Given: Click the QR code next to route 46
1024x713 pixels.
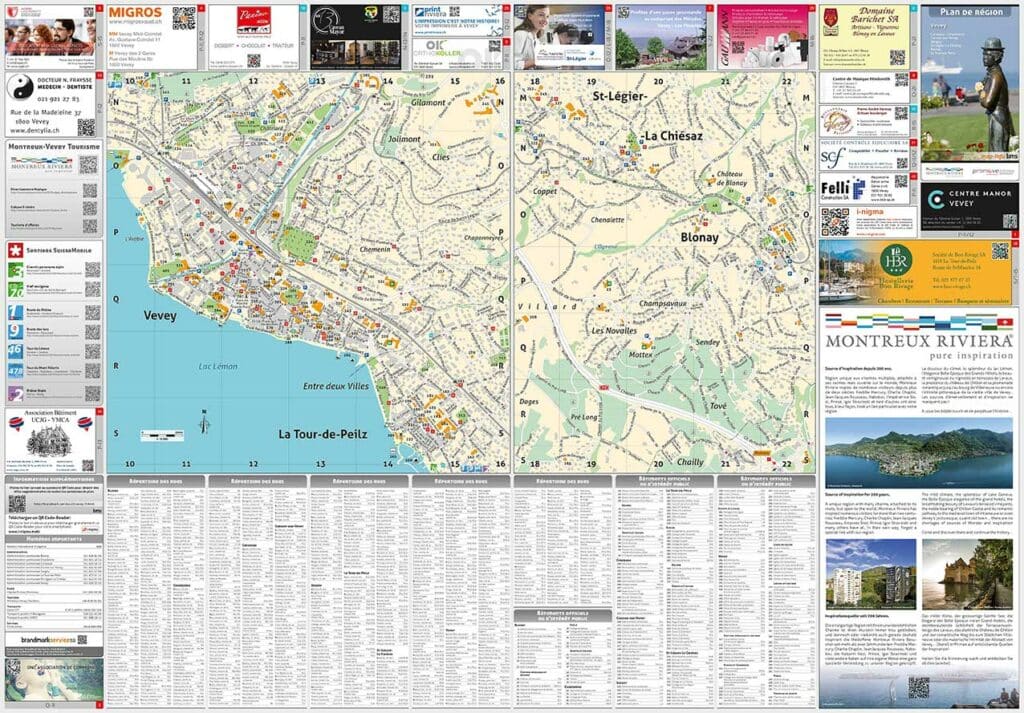Looking at the screenshot, I should (x=93, y=351).
